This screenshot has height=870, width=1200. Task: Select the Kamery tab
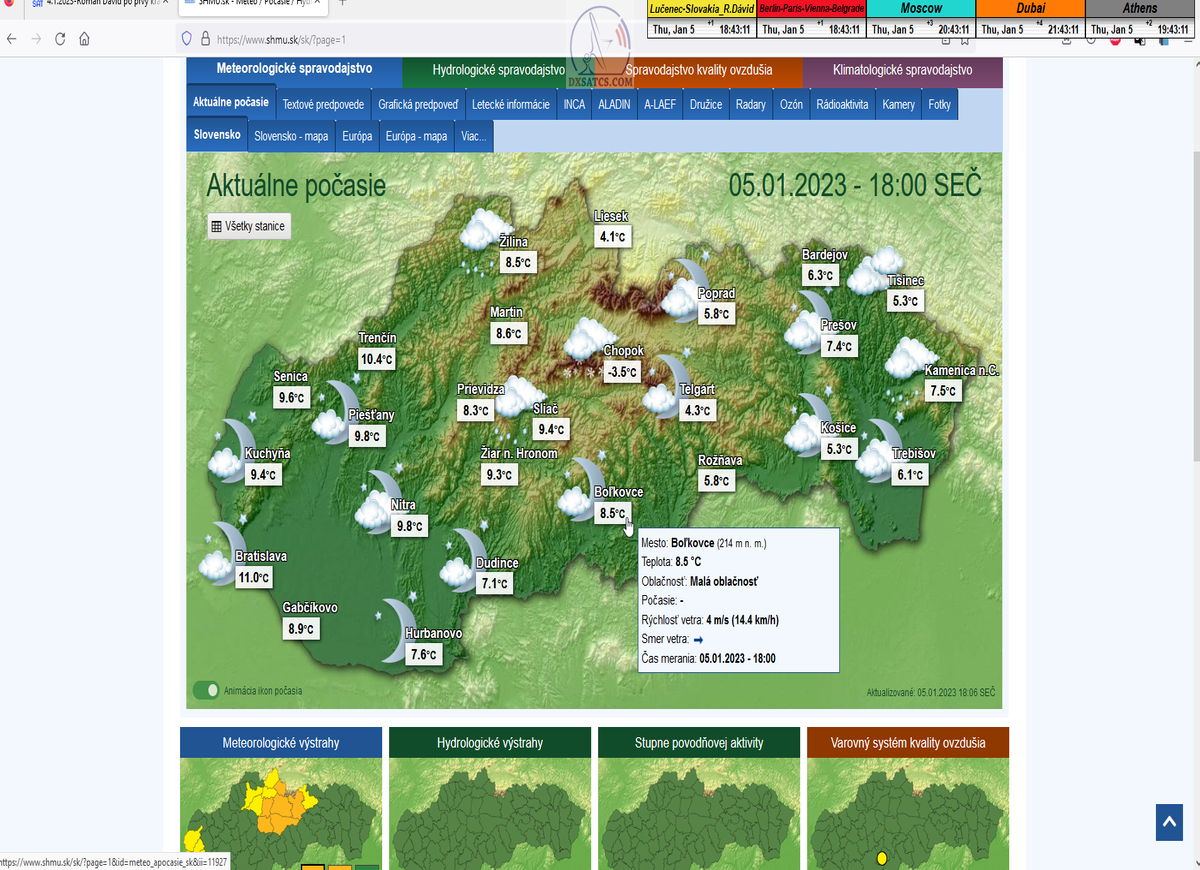(x=898, y=104)
